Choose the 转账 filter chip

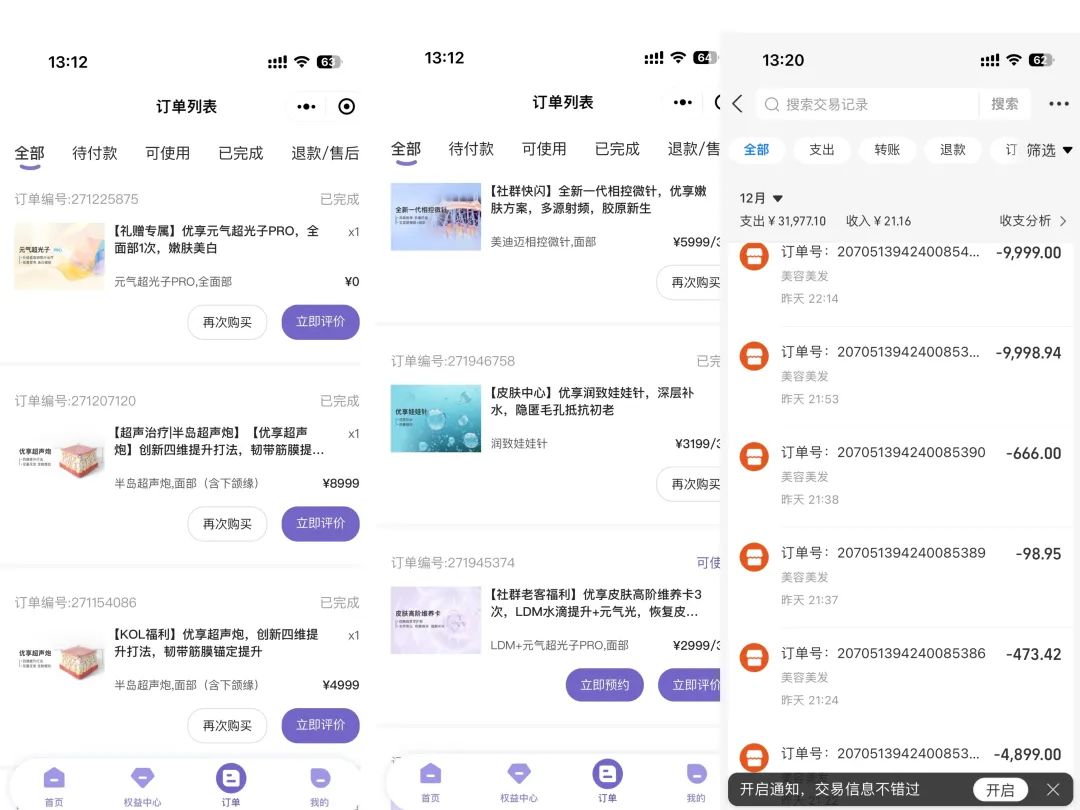[887, 149]
